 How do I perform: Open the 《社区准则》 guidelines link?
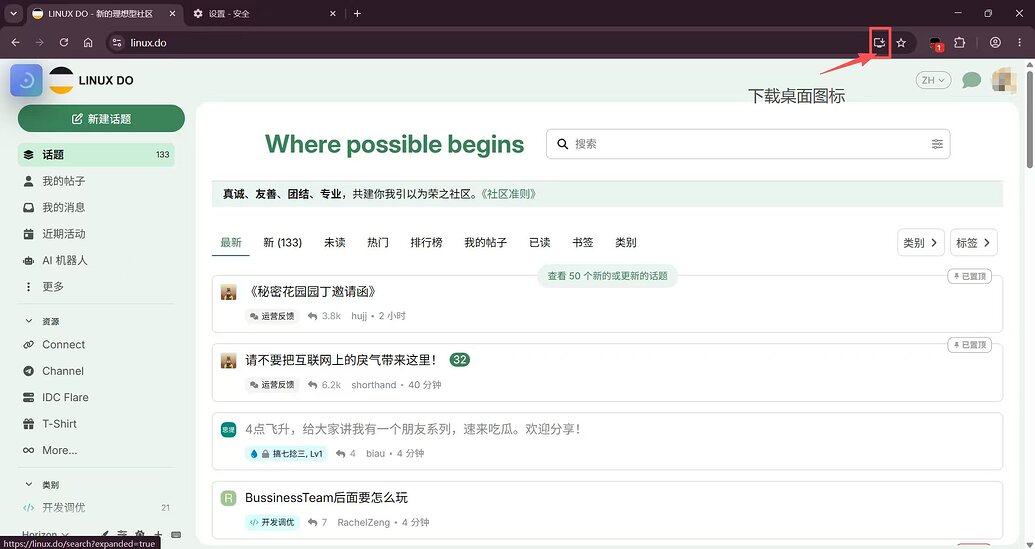(x=508, y=194)
